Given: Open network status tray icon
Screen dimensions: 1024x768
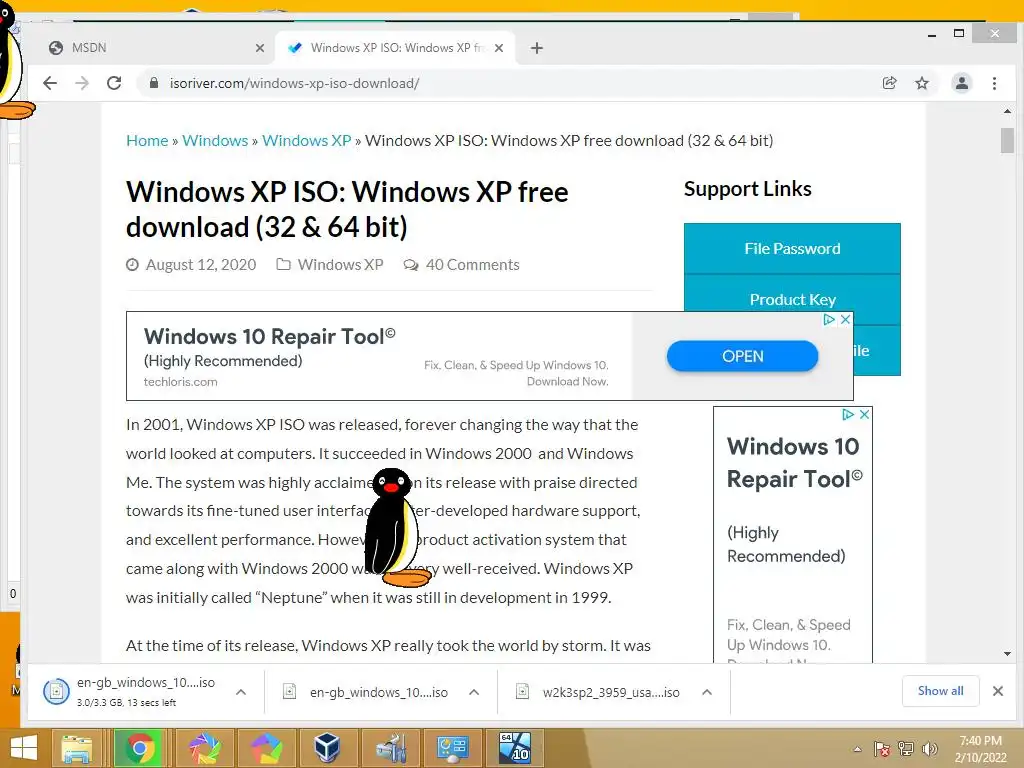Looking at the screenshot, I should [906, 749].
